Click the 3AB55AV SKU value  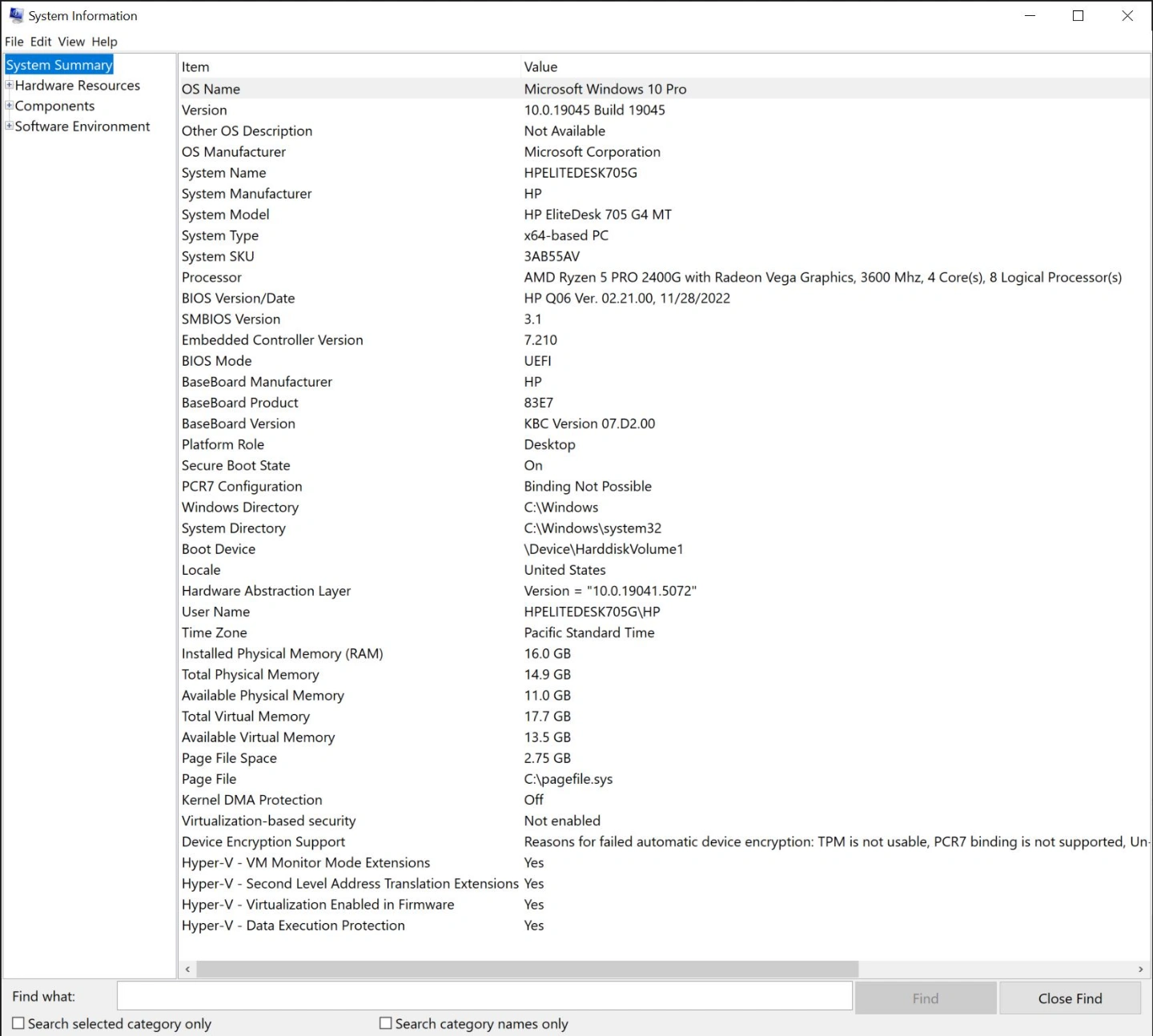point(552,256)
